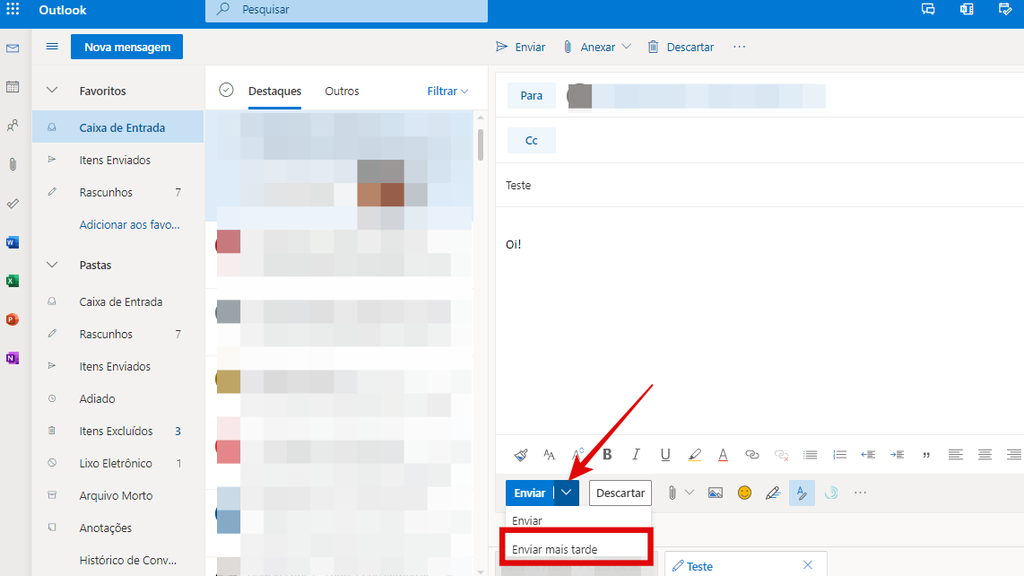Screen dimensions: 1024x576
Task: Toggle the bulleted list formatting
Action: (x=810, y=454)
